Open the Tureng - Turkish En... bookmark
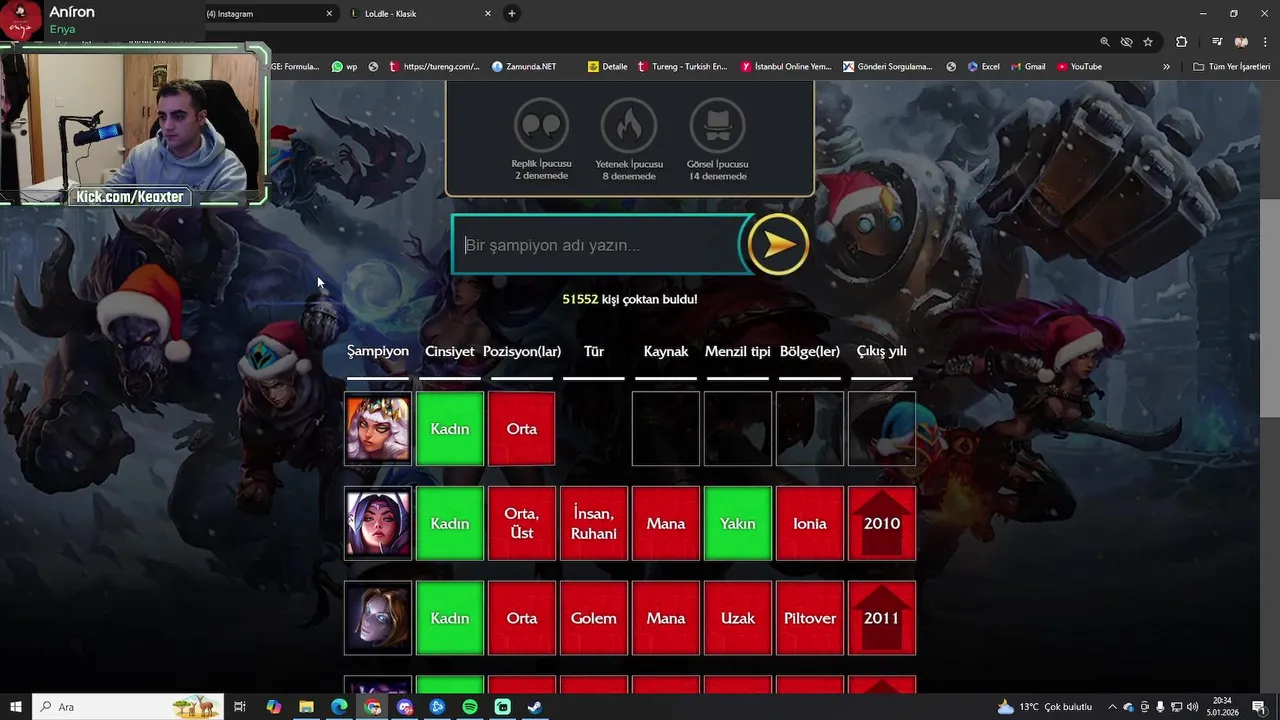The width and height of the screenshot is (1280, 720). [682, 67]
